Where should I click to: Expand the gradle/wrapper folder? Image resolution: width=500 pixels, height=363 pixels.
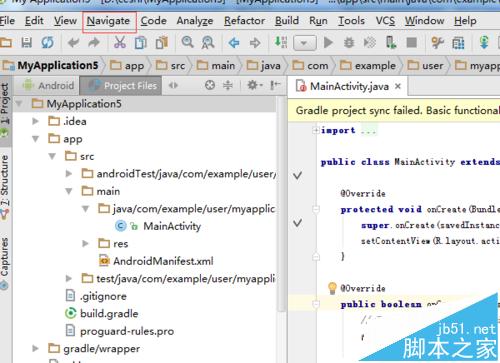(35, 349)
